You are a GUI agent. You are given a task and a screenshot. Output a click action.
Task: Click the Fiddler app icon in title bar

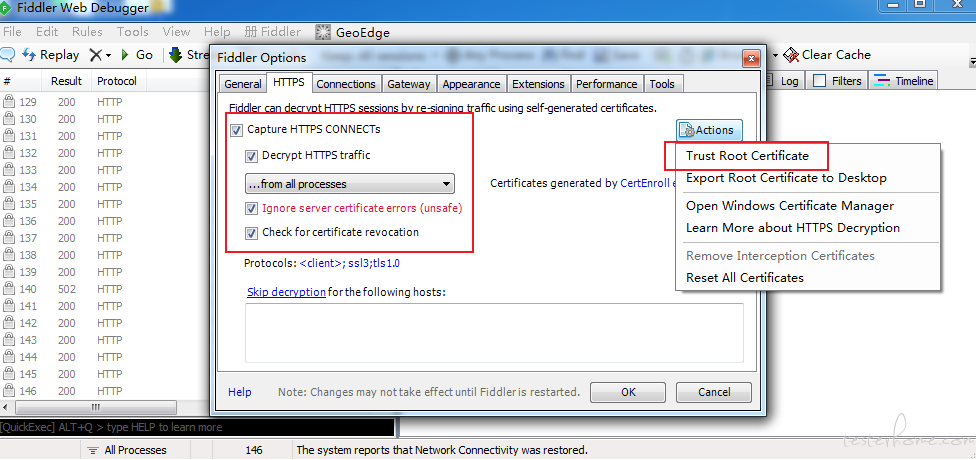pyautogui.click(x=6, y=8)
